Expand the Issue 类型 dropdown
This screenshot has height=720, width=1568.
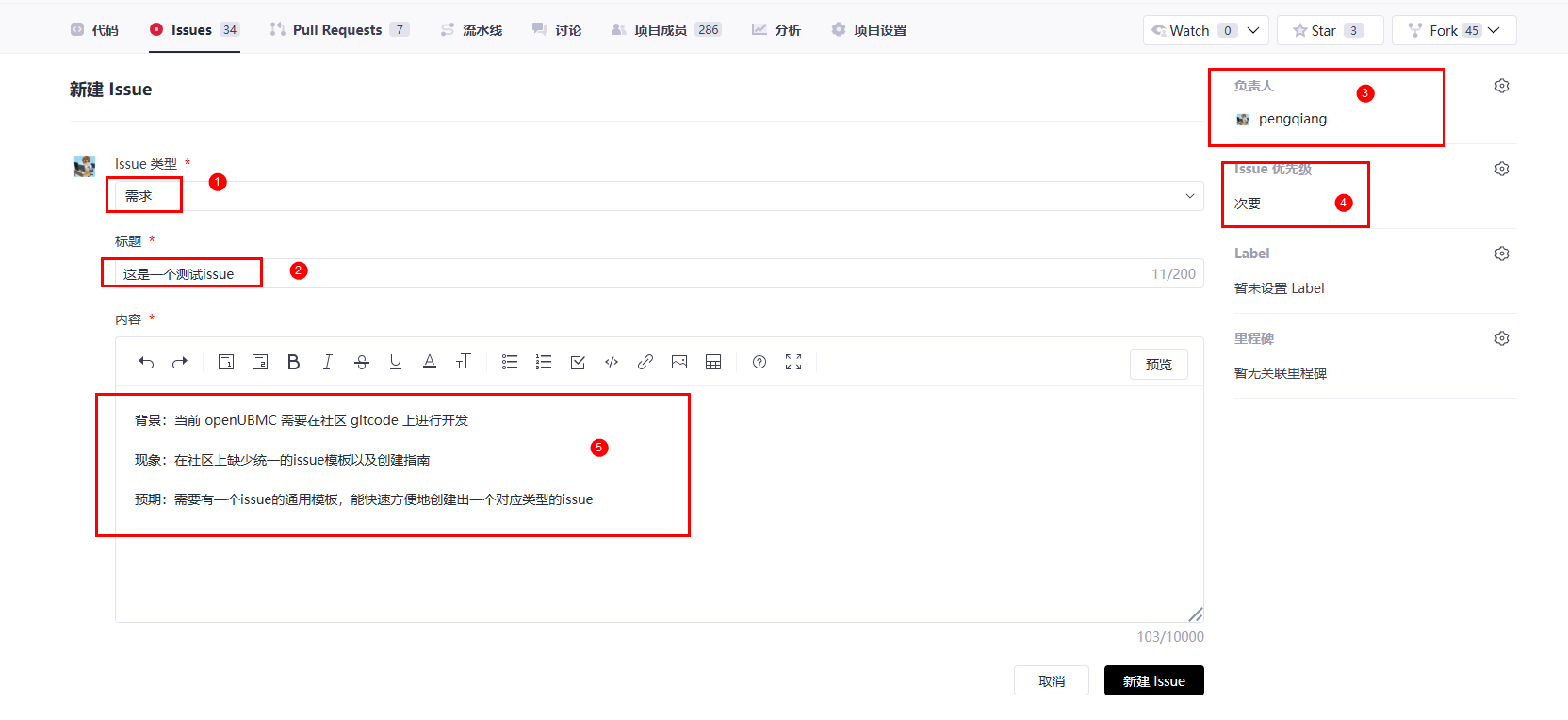point(1189,196)
